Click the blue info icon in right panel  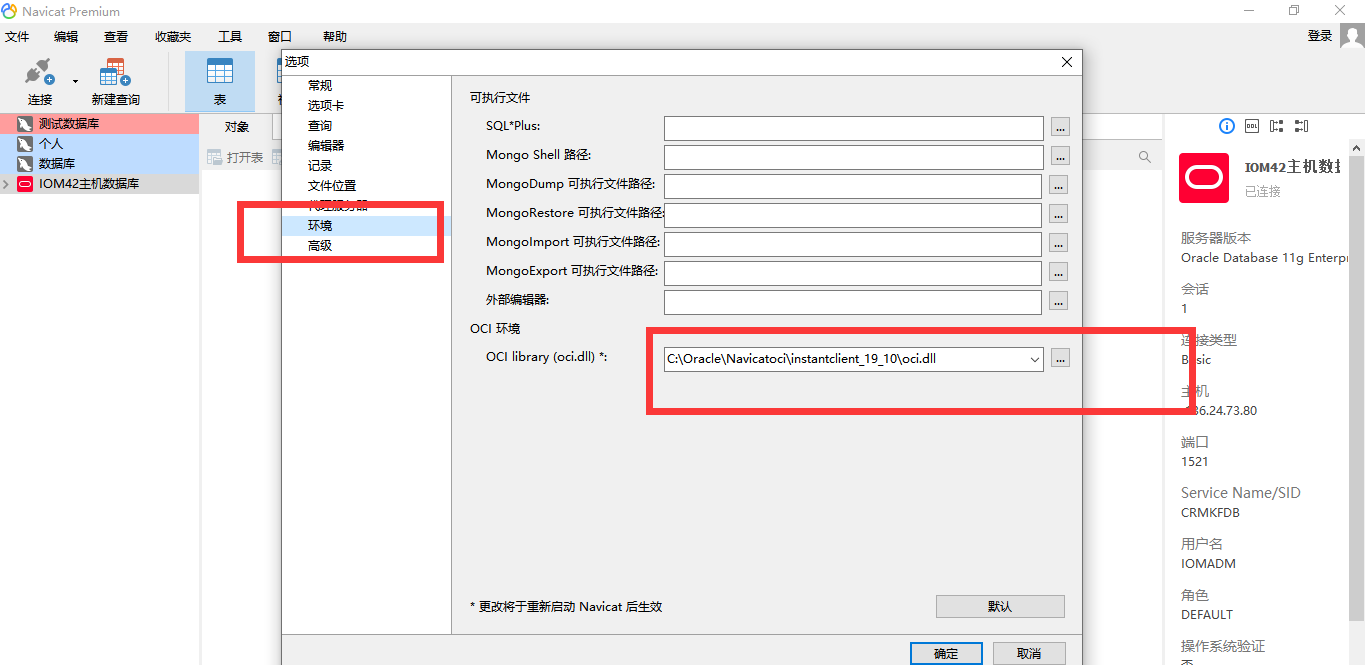pos(1226,126)
